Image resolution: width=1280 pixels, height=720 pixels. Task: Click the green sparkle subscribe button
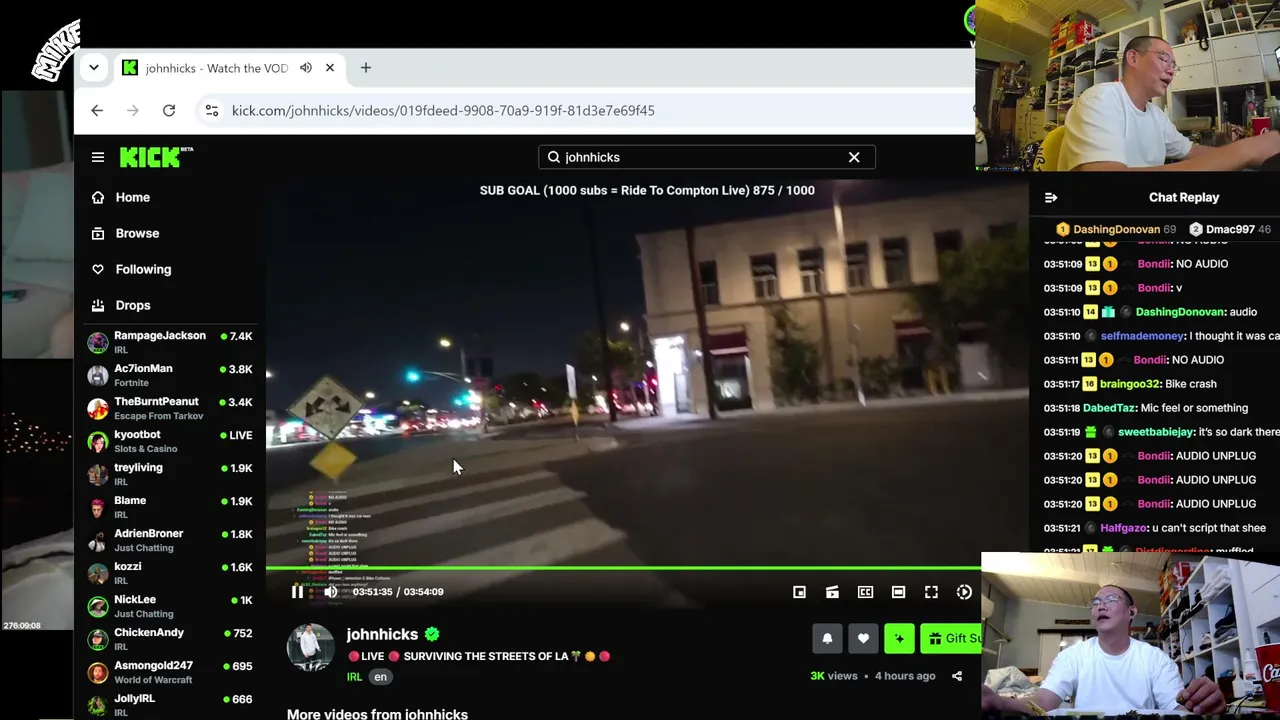point(899,638)
